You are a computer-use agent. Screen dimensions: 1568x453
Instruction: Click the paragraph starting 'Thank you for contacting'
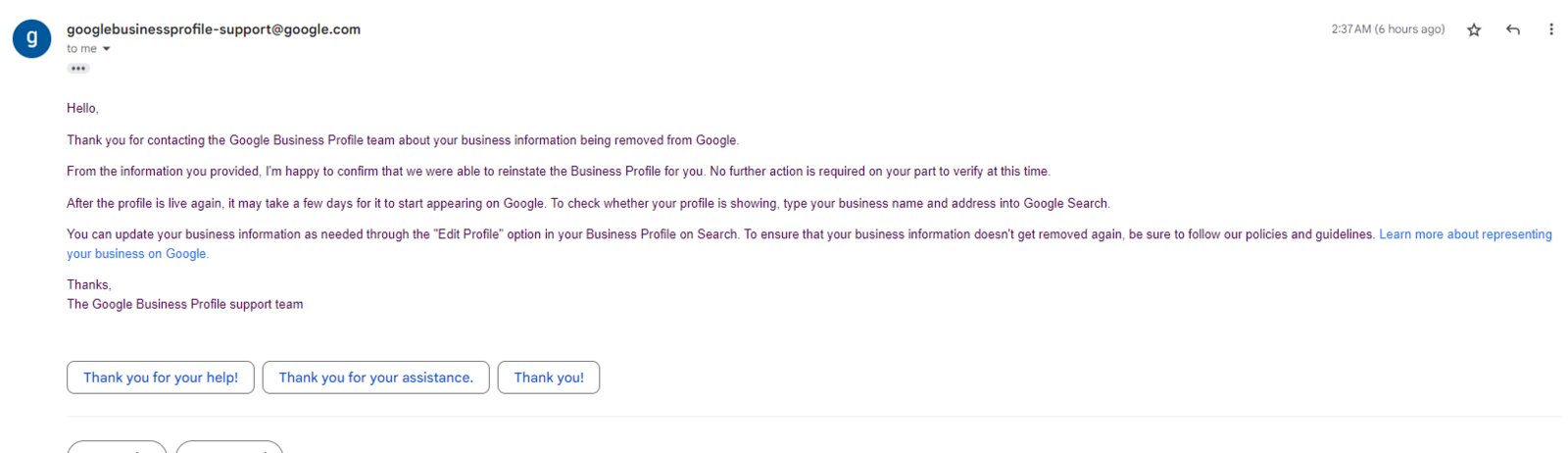coord(403,140)
